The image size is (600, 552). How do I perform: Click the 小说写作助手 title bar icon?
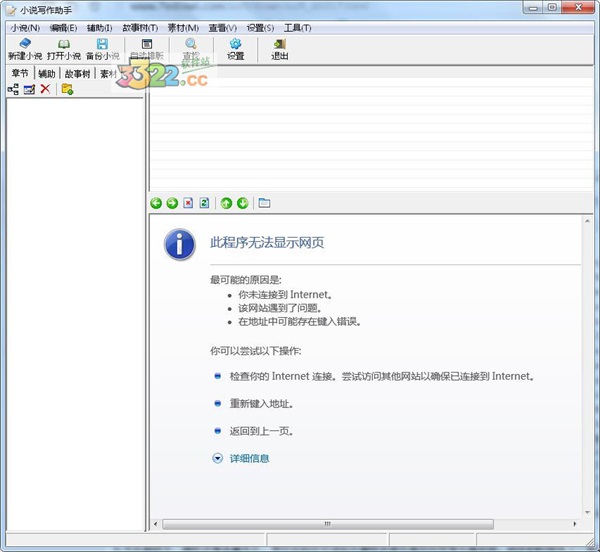click(x=12, y=10)
